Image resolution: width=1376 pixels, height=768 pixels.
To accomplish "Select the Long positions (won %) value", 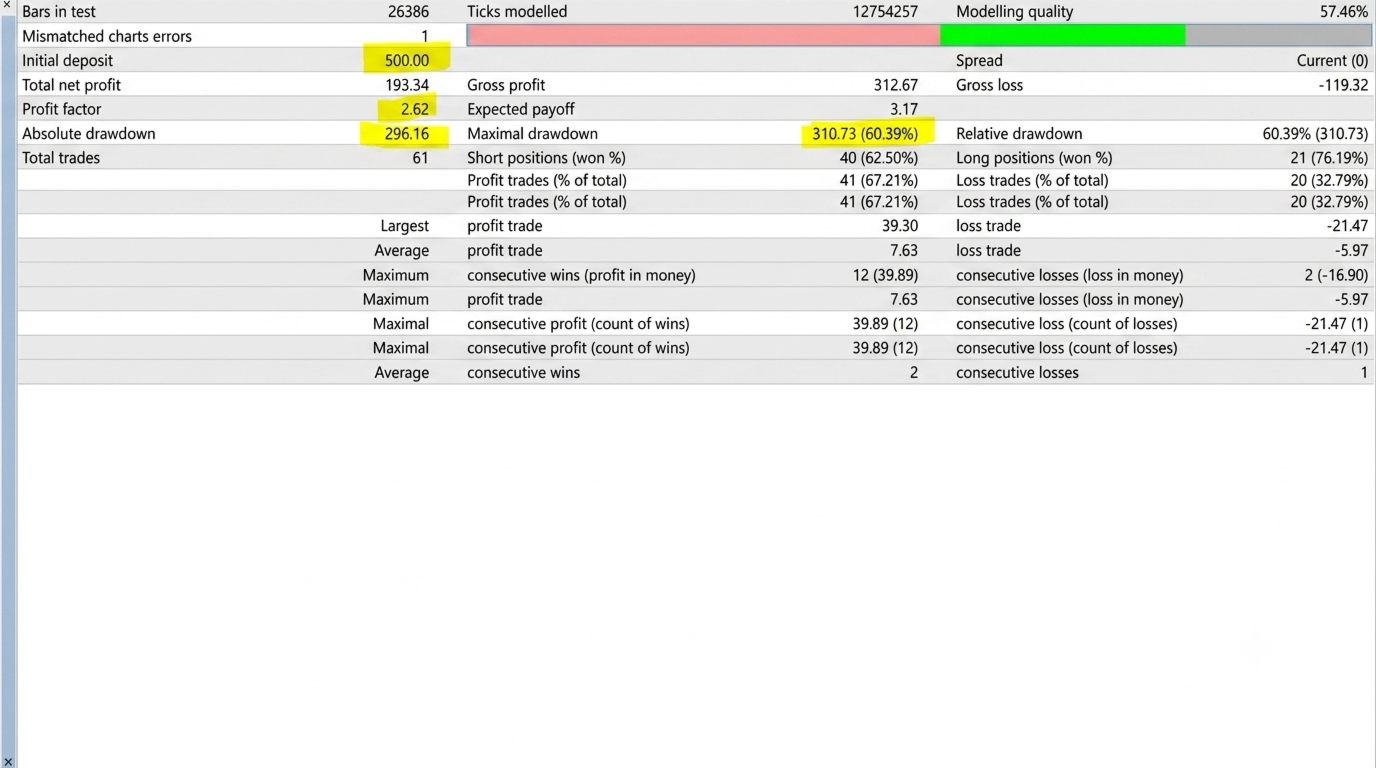I will [1329, 158].
